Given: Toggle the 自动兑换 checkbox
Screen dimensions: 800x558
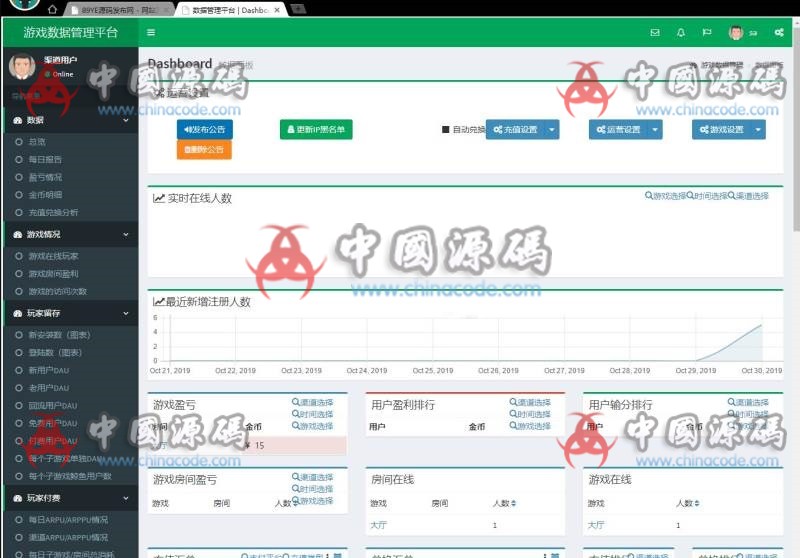Looking at the screenshot, I should [x=445, y=130].
